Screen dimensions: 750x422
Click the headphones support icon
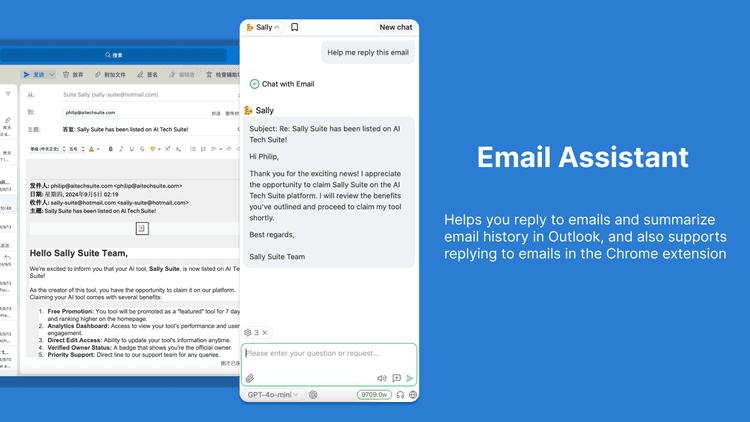400,395
